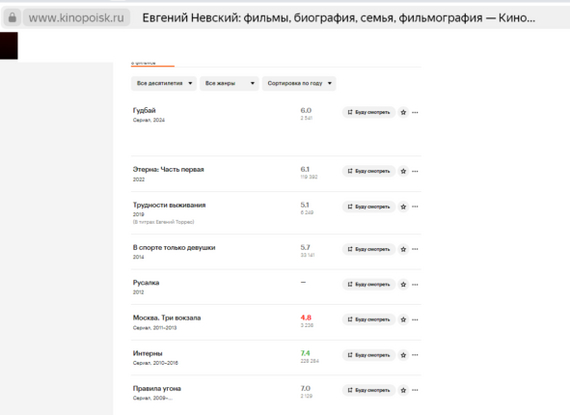Open three-dots menu for Этерна: Часть первая
This screenshot has width=570, height=415.
pyautogui.click(x=415, y=171)
